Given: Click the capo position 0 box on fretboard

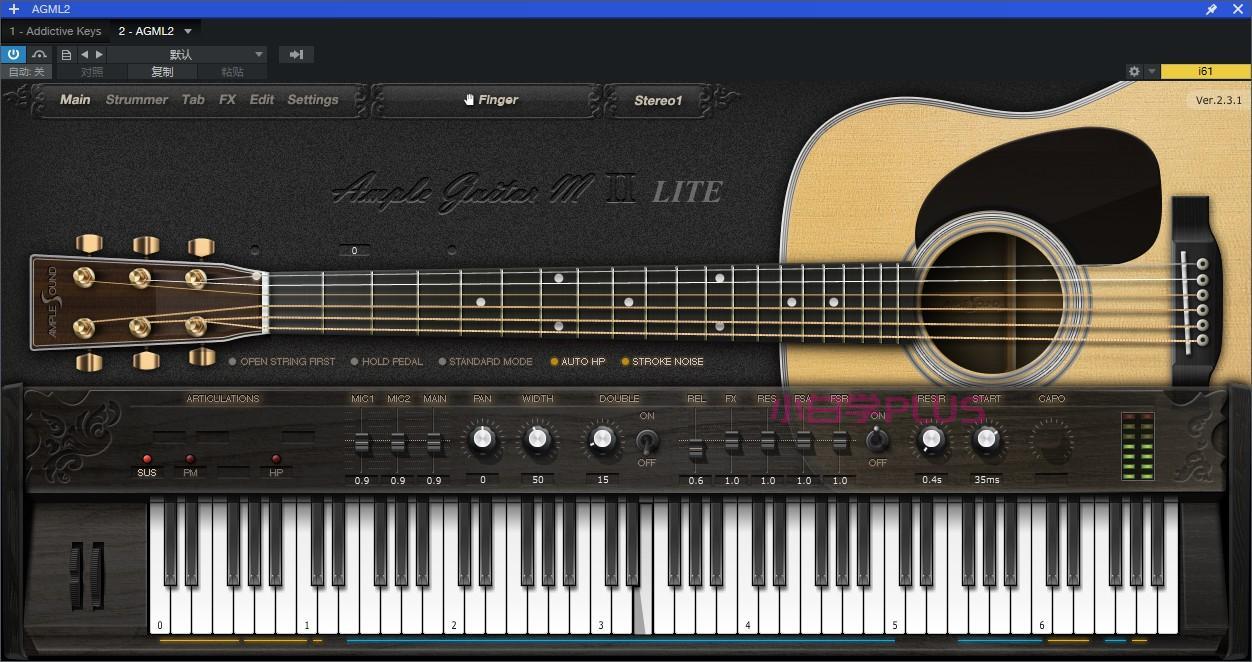Looking at the screenshot, I should (x=354, y=251).
